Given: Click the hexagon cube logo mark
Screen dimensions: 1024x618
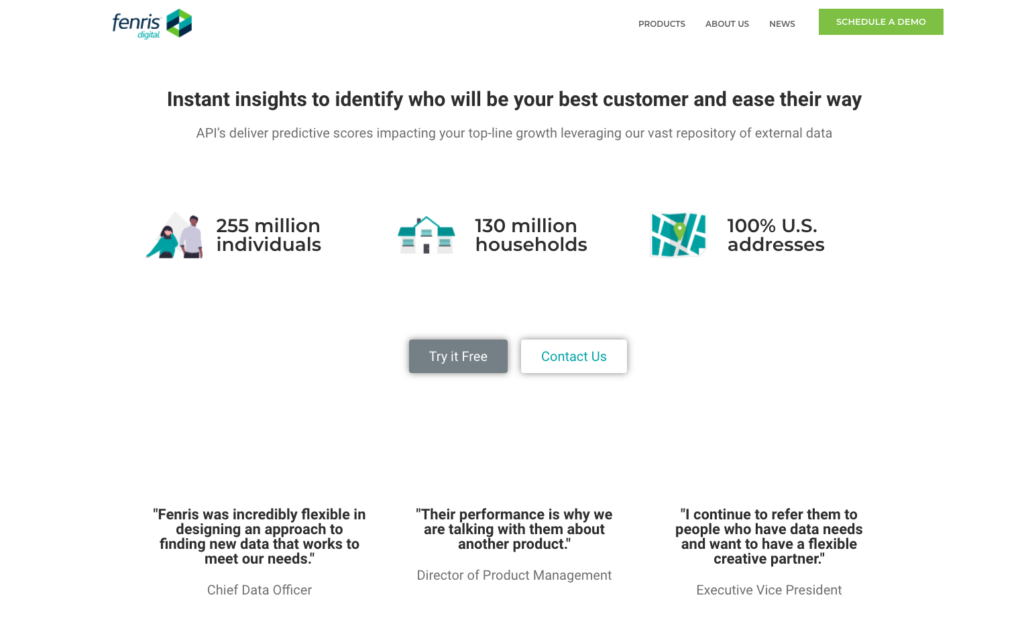Looking at the screenshot, I should point(179,23).
